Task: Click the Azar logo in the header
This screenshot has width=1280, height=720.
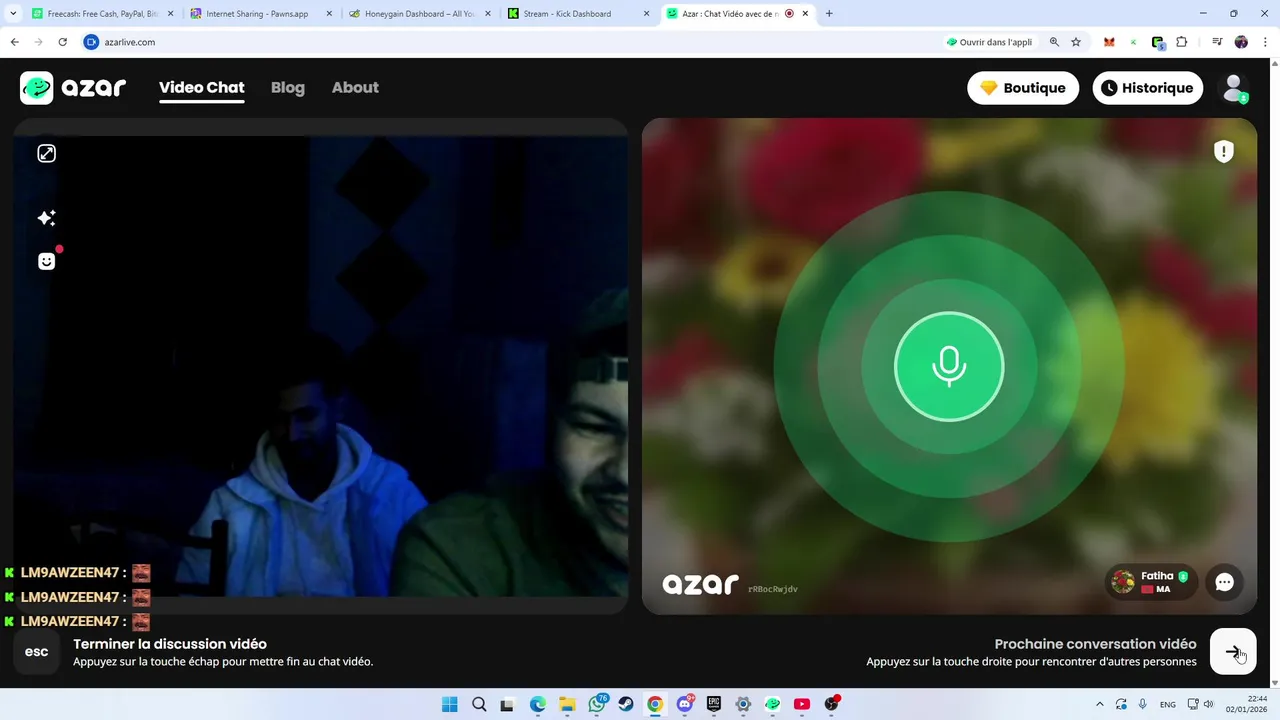Action: point(73,88)
